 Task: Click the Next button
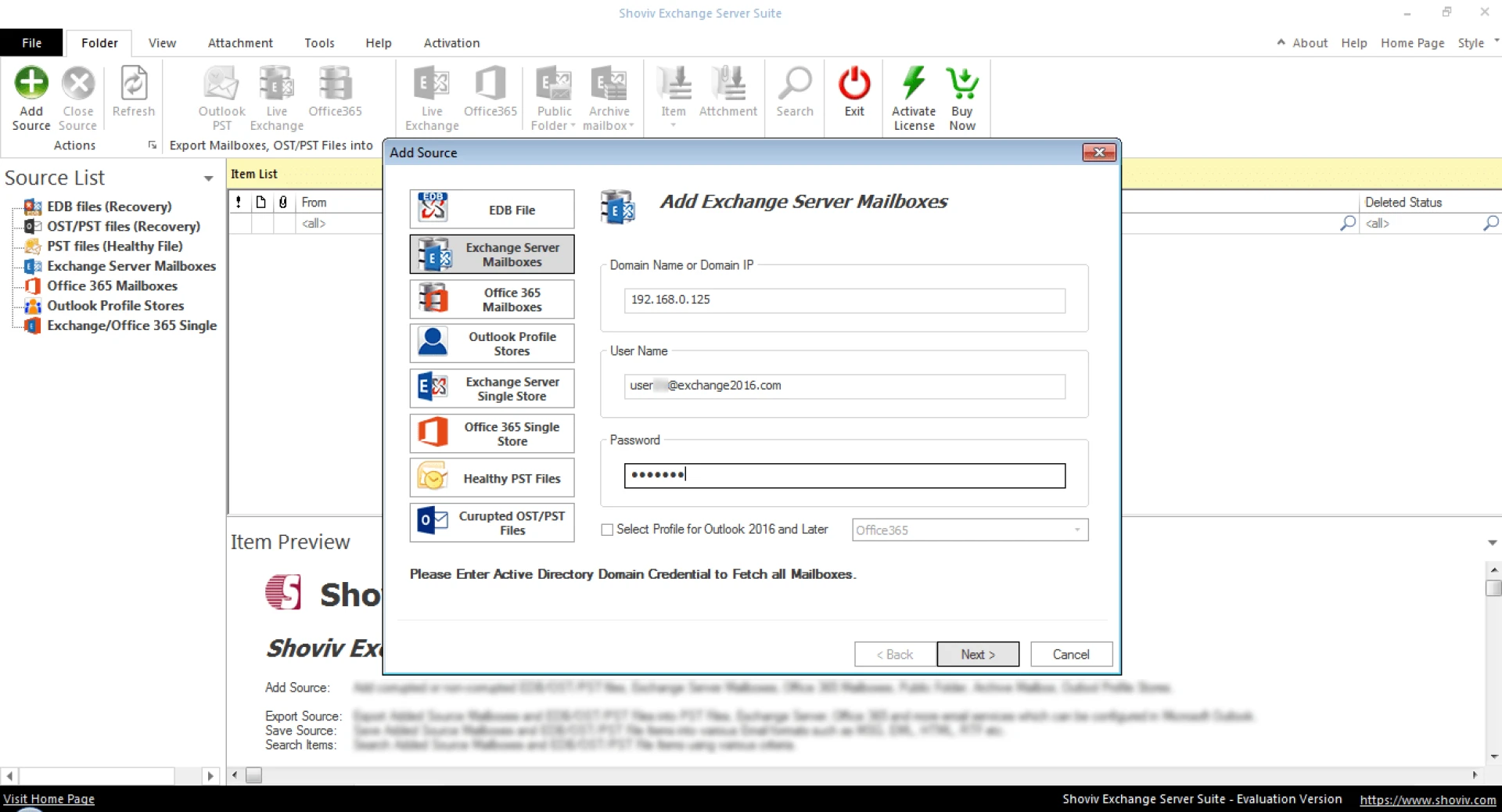pos(977,655)
